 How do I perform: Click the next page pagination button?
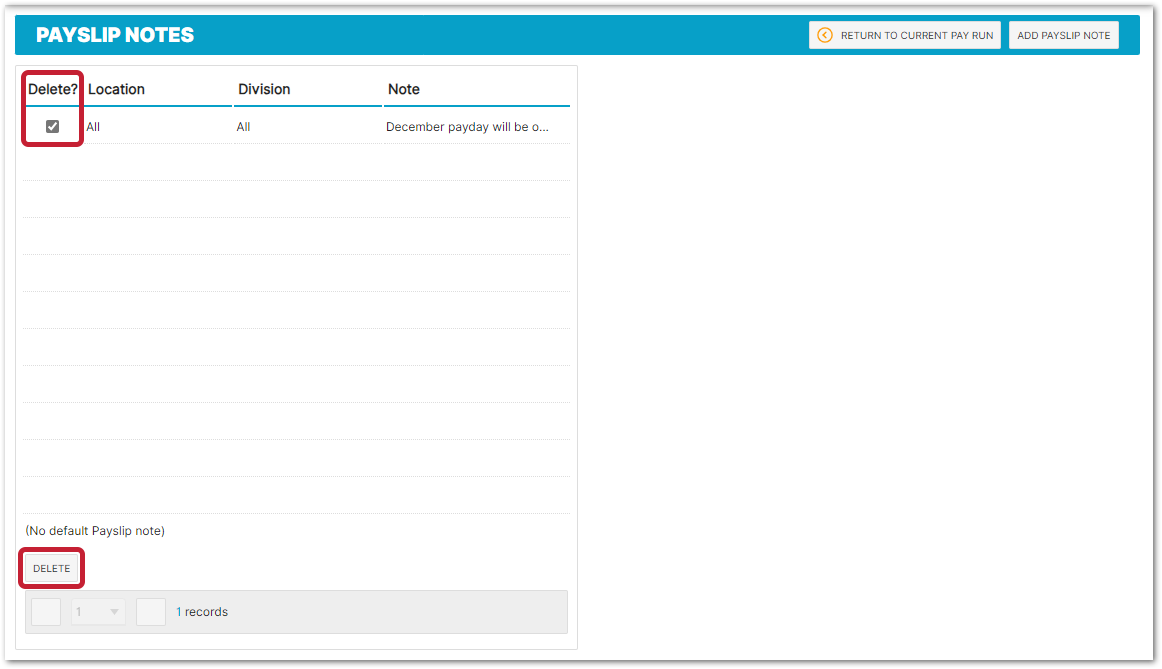click(x=151, y=612)
